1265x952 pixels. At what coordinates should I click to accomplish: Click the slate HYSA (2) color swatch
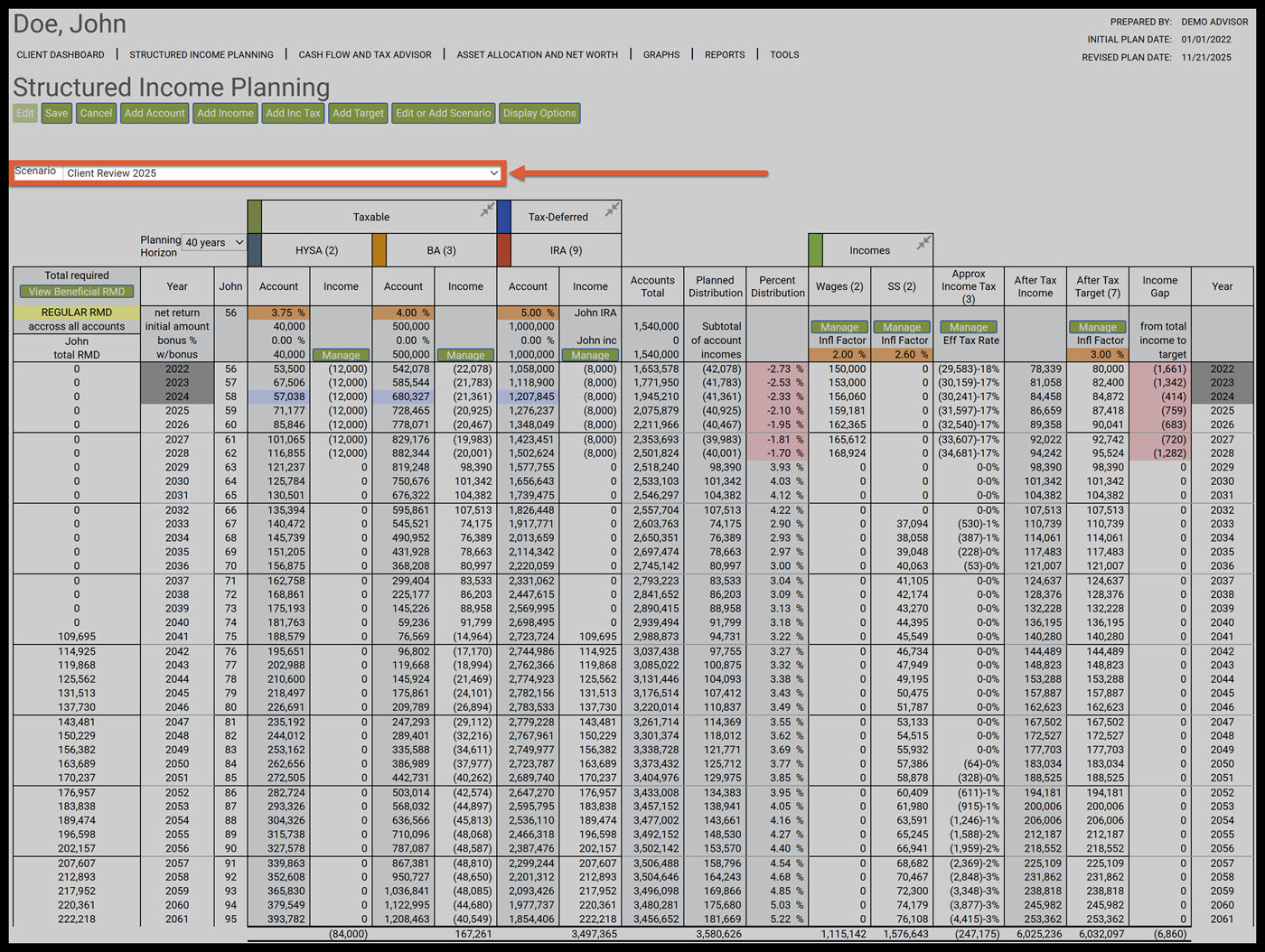[x=255, y=250]
